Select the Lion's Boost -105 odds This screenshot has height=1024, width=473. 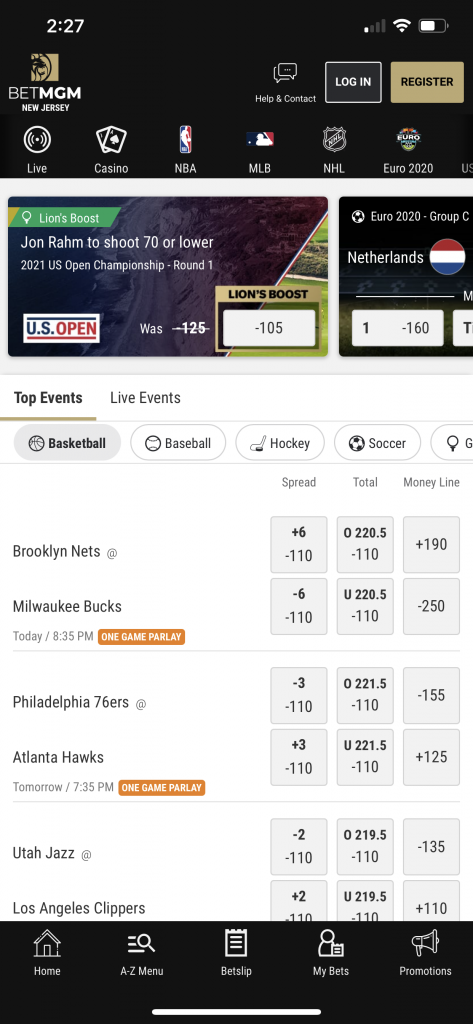pyautogui.click(x=269, y=328)
